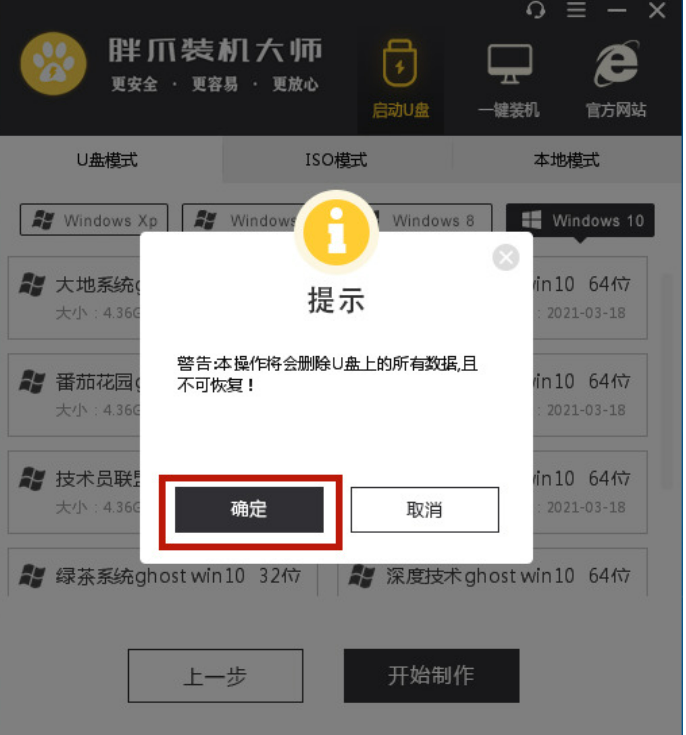The height and width of the screenshot is (735, 686).
Task: Open the 启动U盘 USB icon
Action: point(400,63)
